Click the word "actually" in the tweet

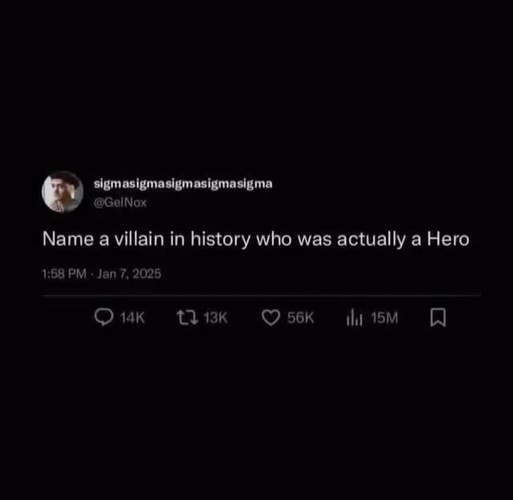[x=371, y=240]
